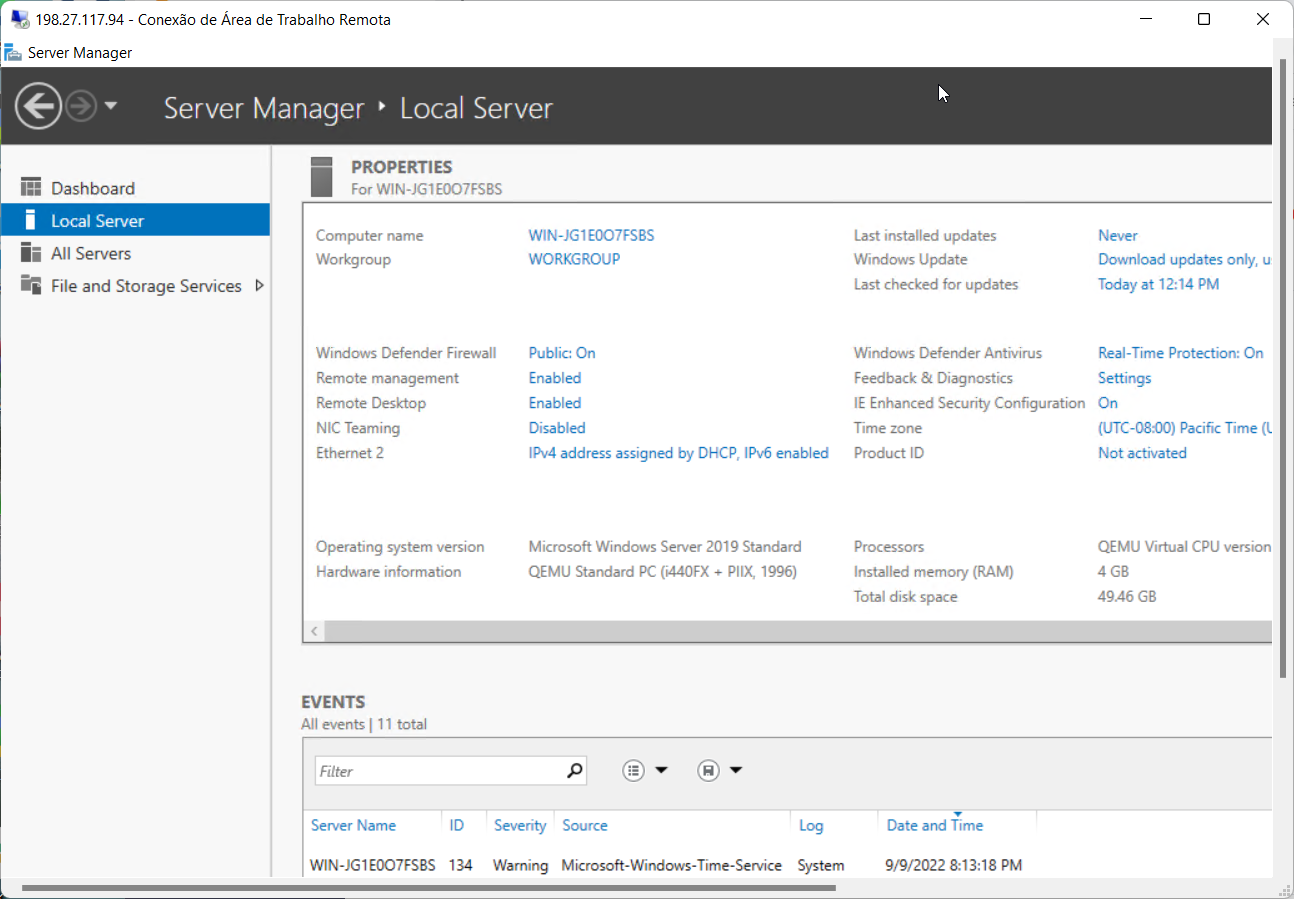Click the save query disk icon
Image resolution: width=1294 pixels, height=899 pixels.
tap(708, 770)
